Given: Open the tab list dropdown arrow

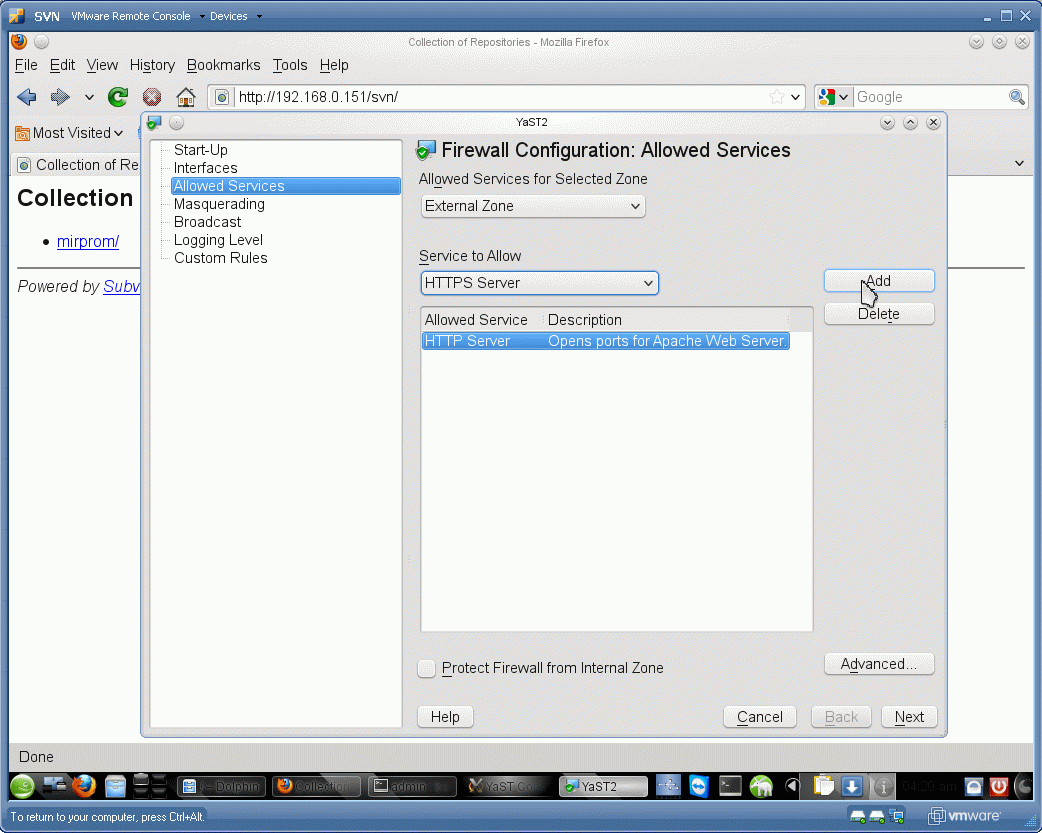Looking at the screenshot, I should [1019, 163].
